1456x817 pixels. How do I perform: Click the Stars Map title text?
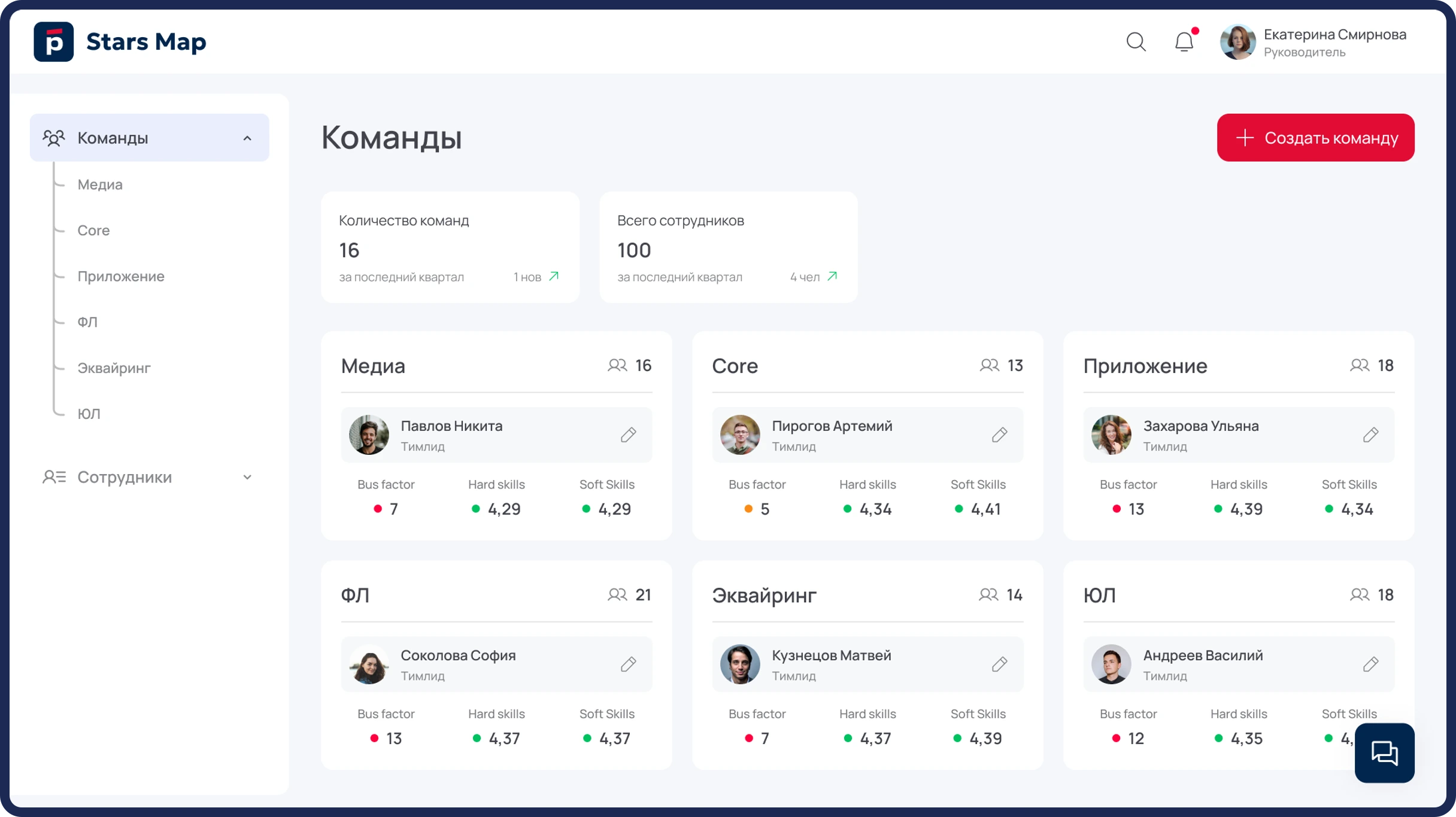click(146, 42)
